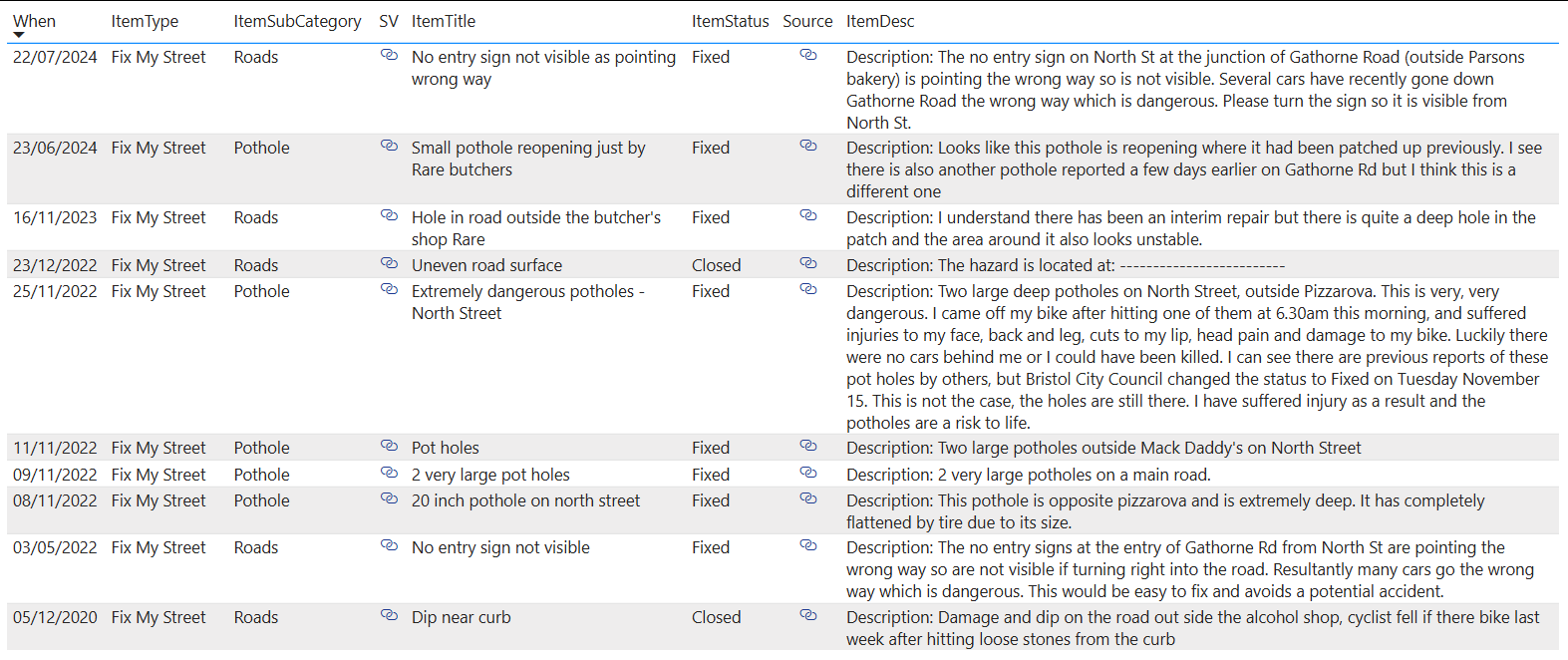Viewport: 1568px width, 660px height.
Task: Open Source link for 'Dip near curb' row
Action: tap(807, 615)
